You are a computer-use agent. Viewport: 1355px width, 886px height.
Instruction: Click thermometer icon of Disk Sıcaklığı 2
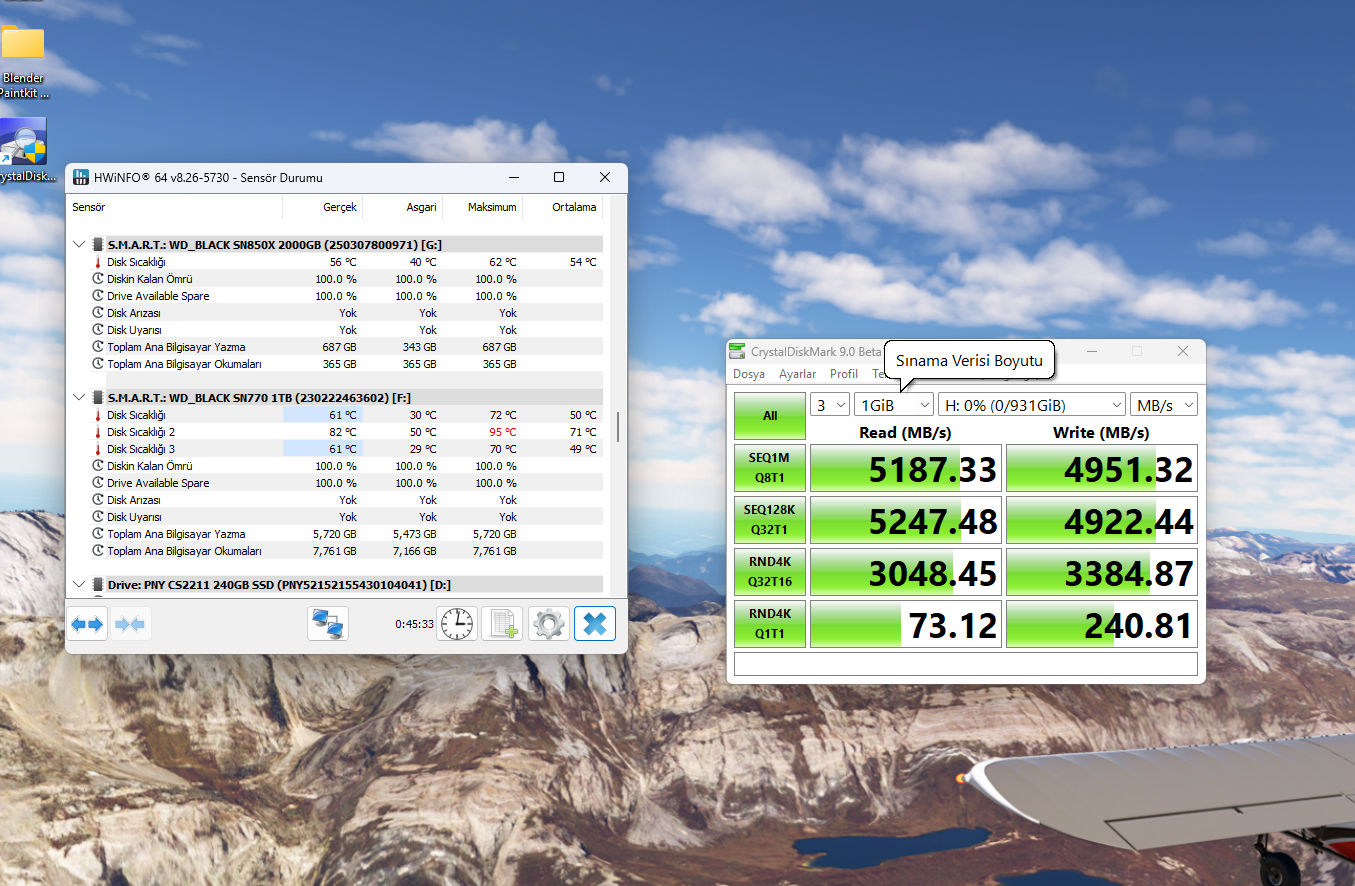pyautogui.click(x=98, y=432)
